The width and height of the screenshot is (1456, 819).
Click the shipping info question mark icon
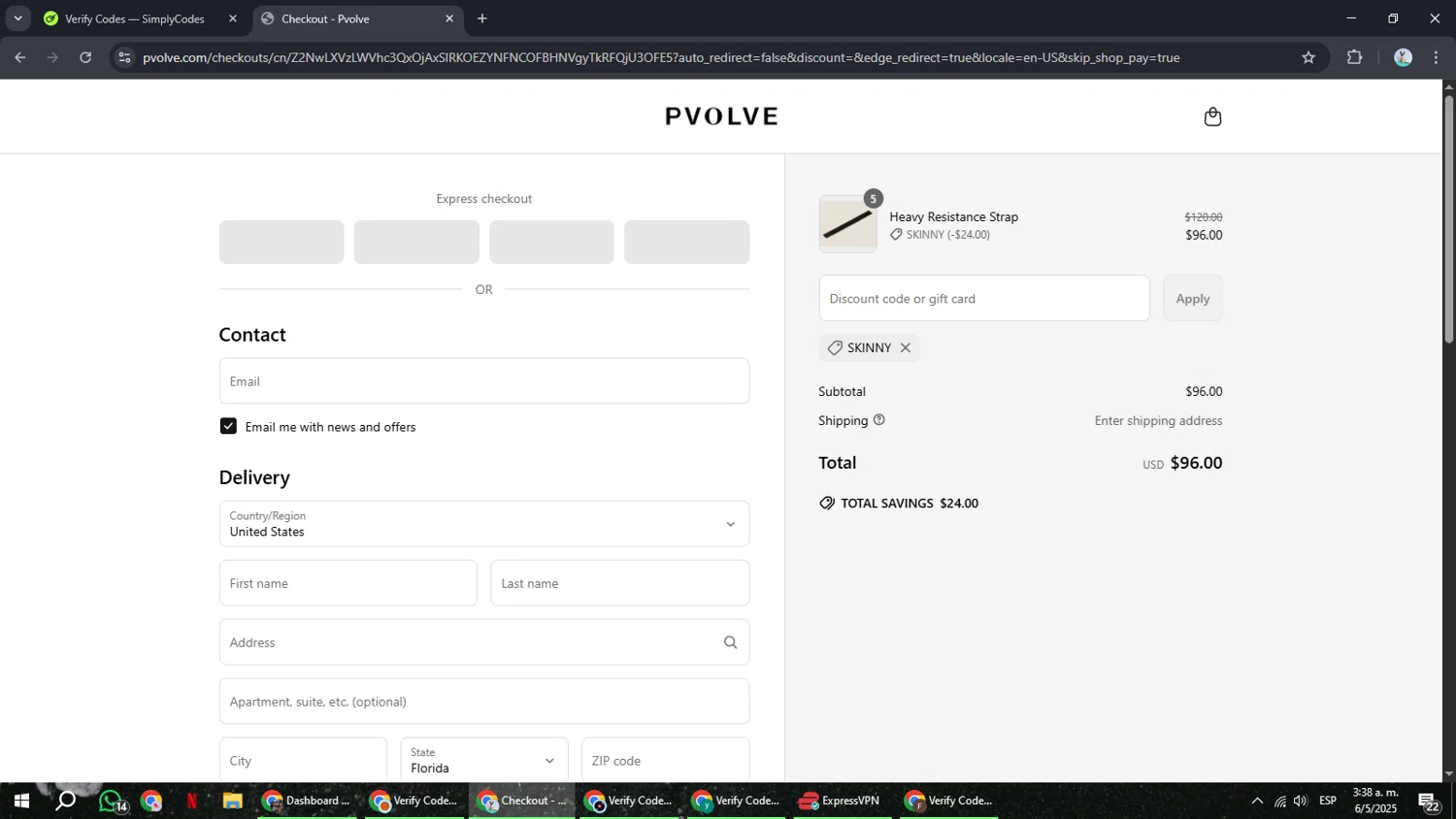click(x=879, y=420)
